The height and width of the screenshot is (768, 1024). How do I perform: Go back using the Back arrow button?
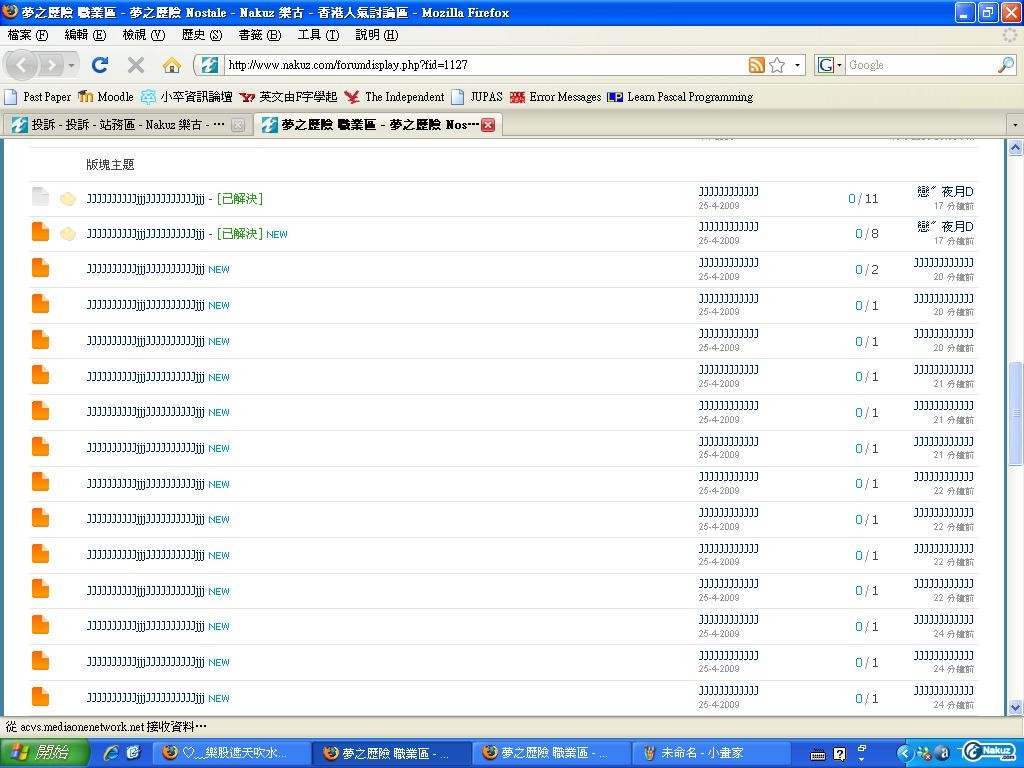(22, 65)
